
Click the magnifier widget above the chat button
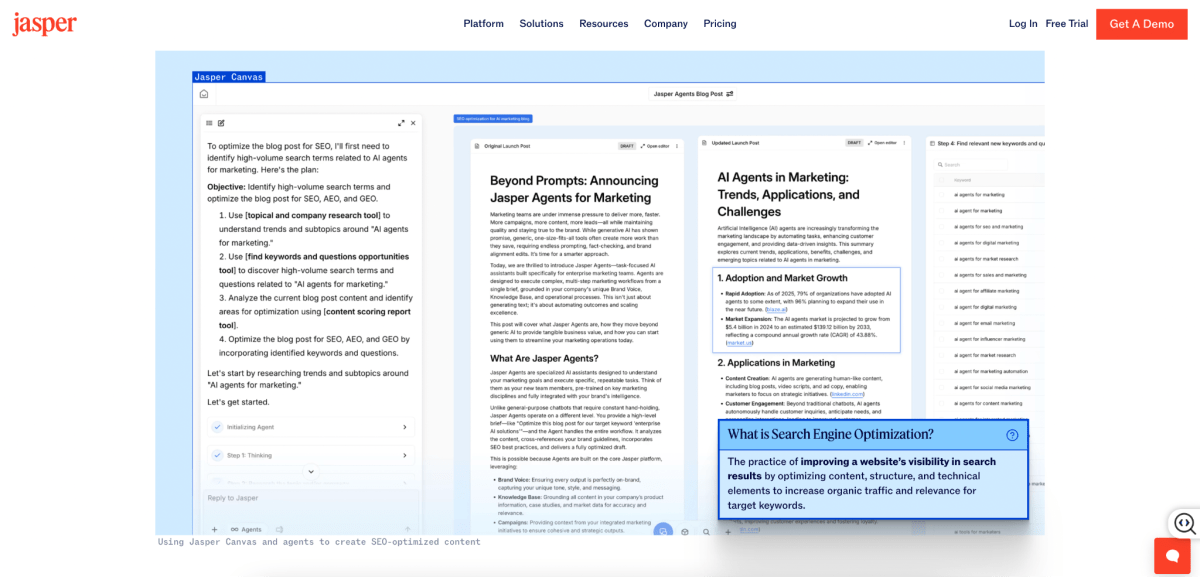click(x=1184, y=523)
